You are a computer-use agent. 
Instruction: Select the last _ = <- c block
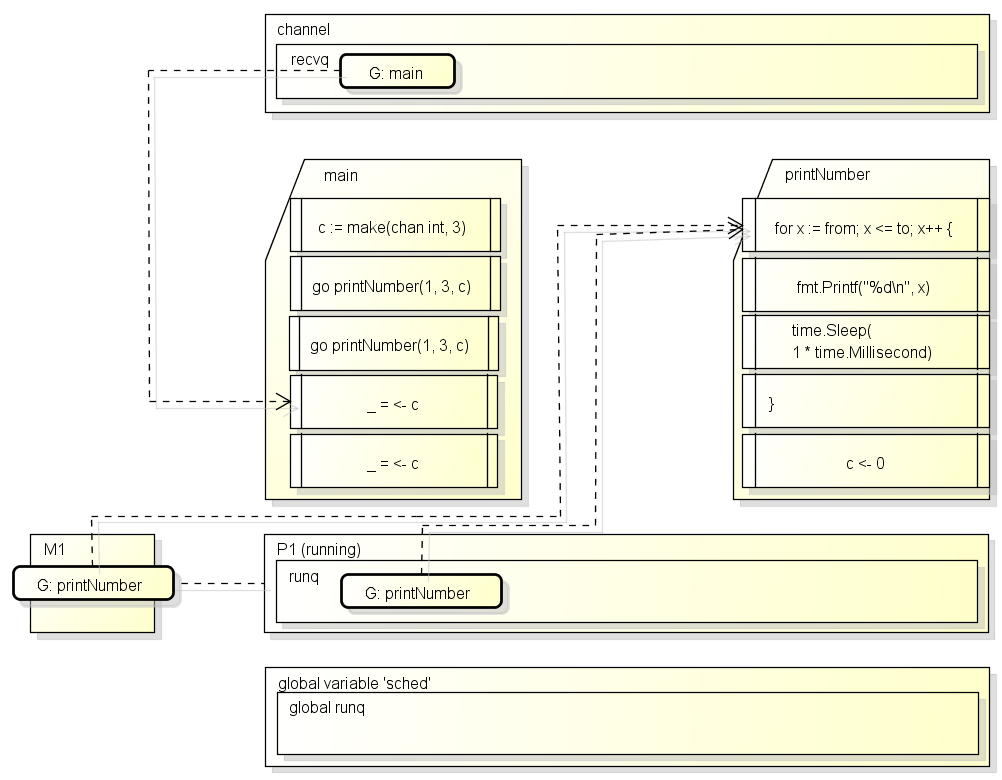tap(394, 461)
